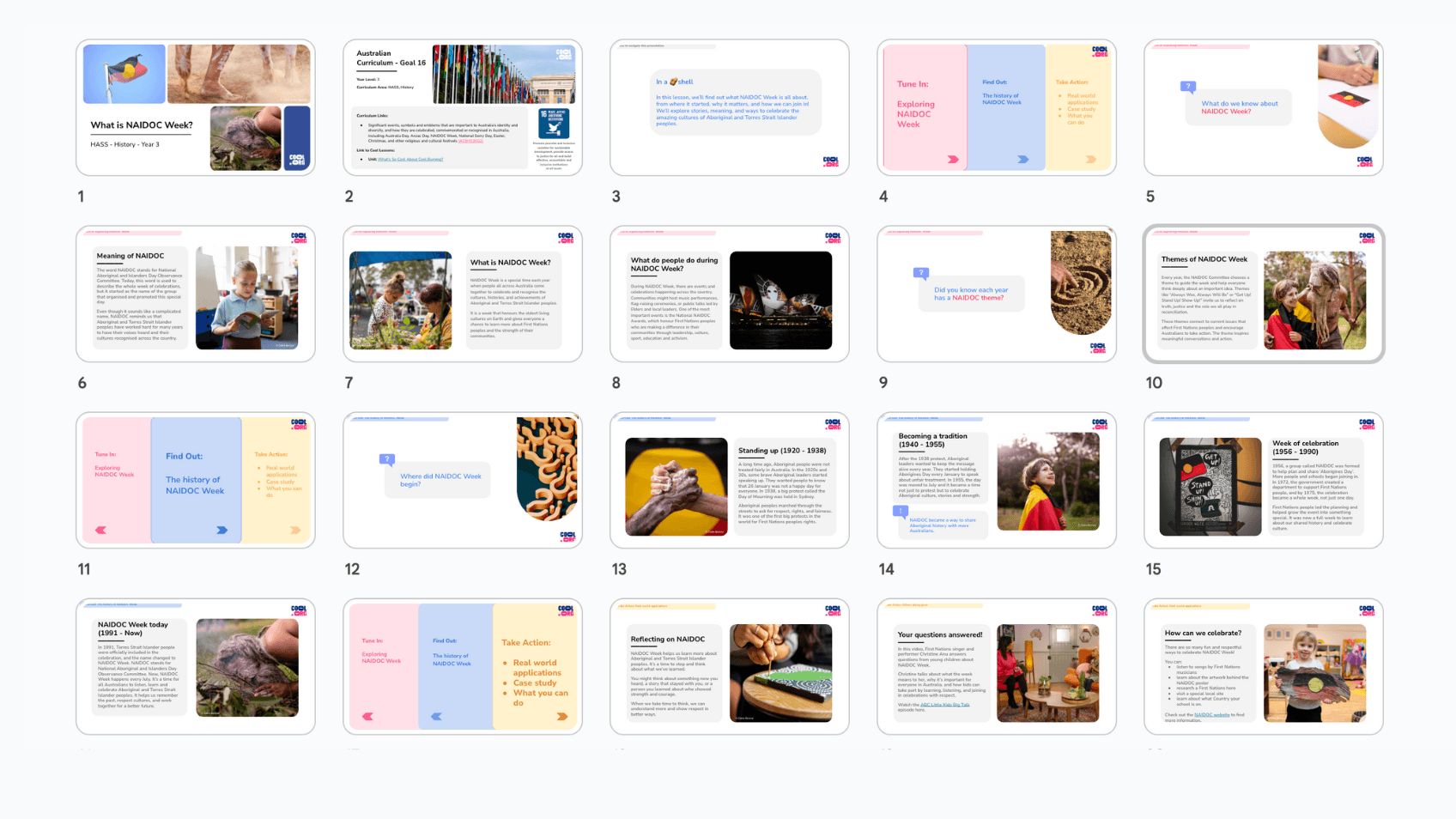Open the Cool Burning unit link on slide 2
Screen dimensions: 1456x819
(410, 160)
